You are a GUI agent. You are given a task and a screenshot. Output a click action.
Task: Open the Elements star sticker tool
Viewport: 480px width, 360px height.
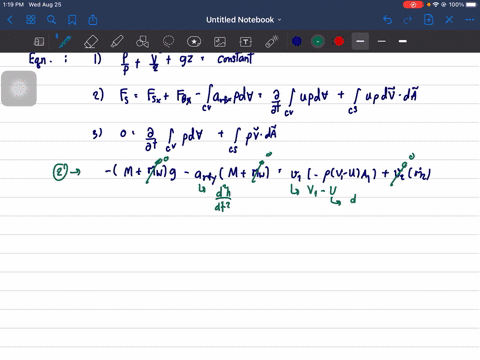coord(194,42)
